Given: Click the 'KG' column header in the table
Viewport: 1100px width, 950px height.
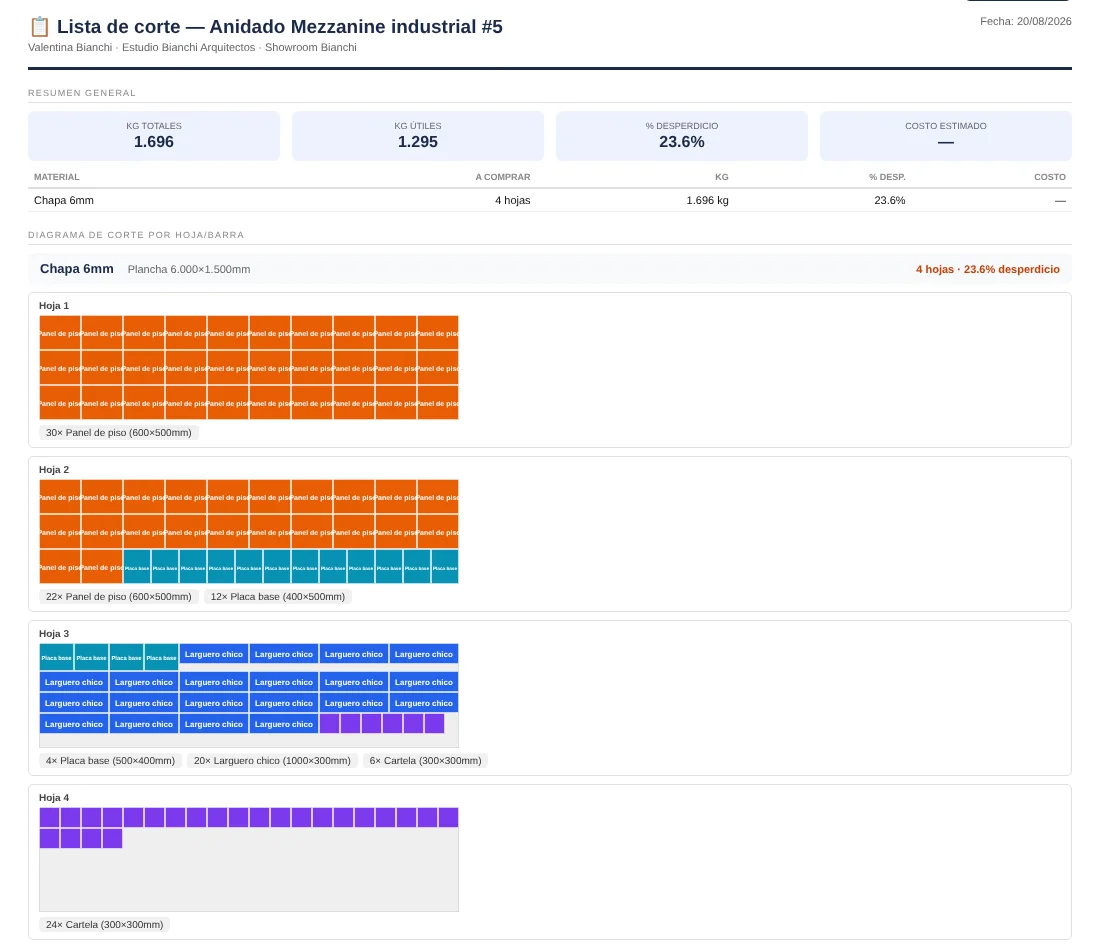Looking at the screenshot, I should tap(721, 177).
